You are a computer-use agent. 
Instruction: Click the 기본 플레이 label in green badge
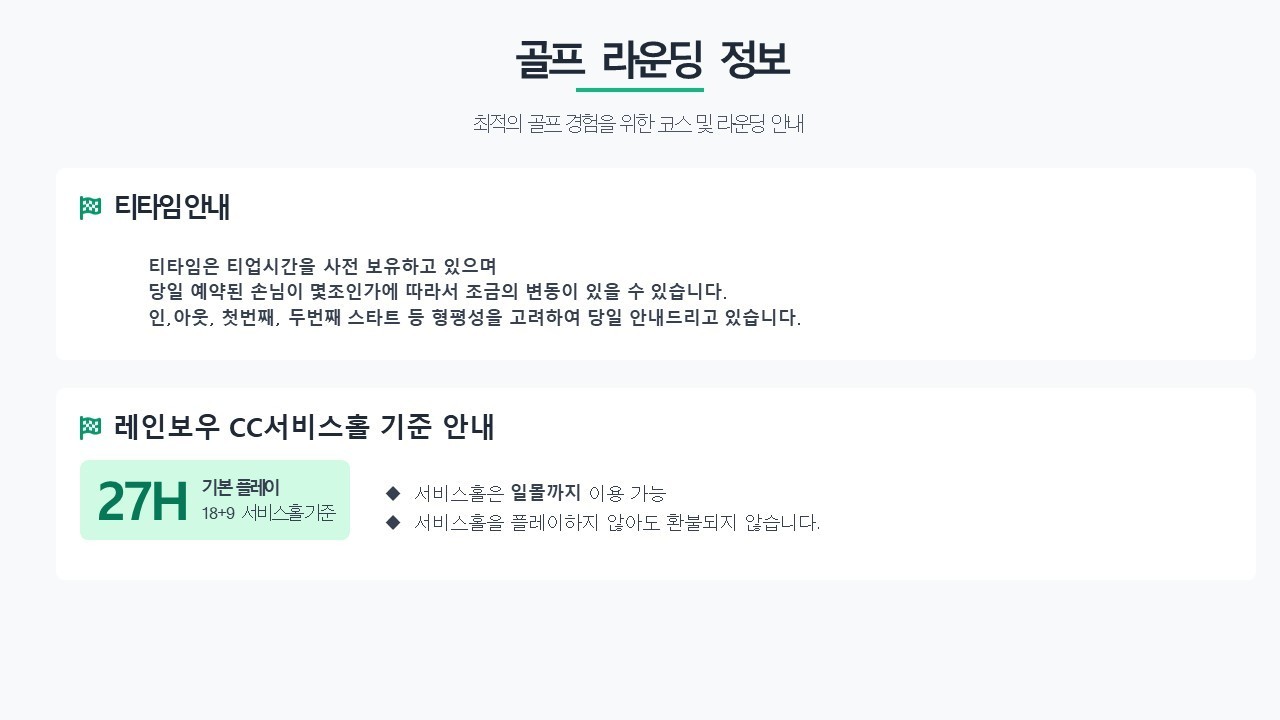tap(240, 488)
